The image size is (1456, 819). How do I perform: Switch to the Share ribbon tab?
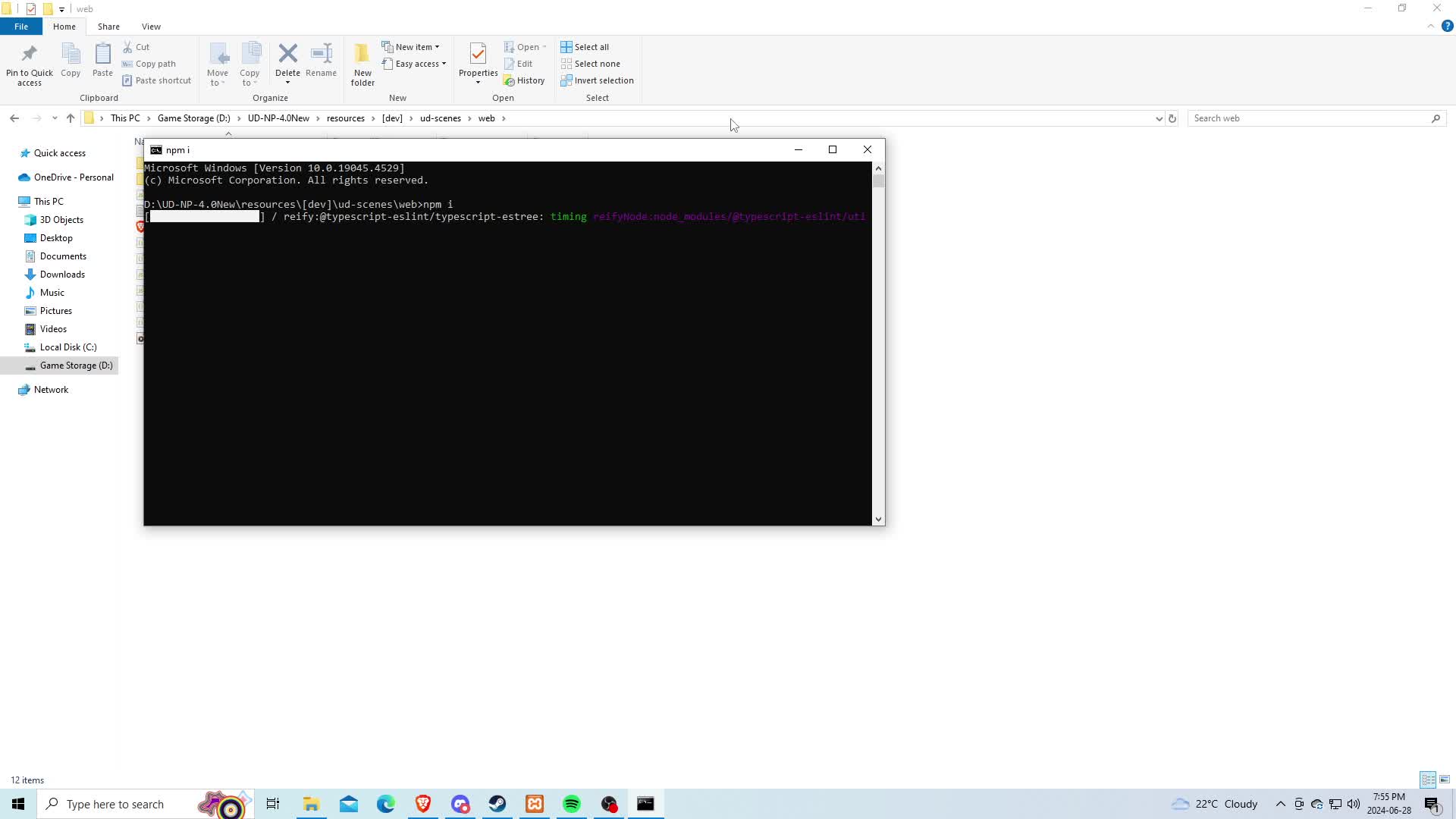coord(108,27)
